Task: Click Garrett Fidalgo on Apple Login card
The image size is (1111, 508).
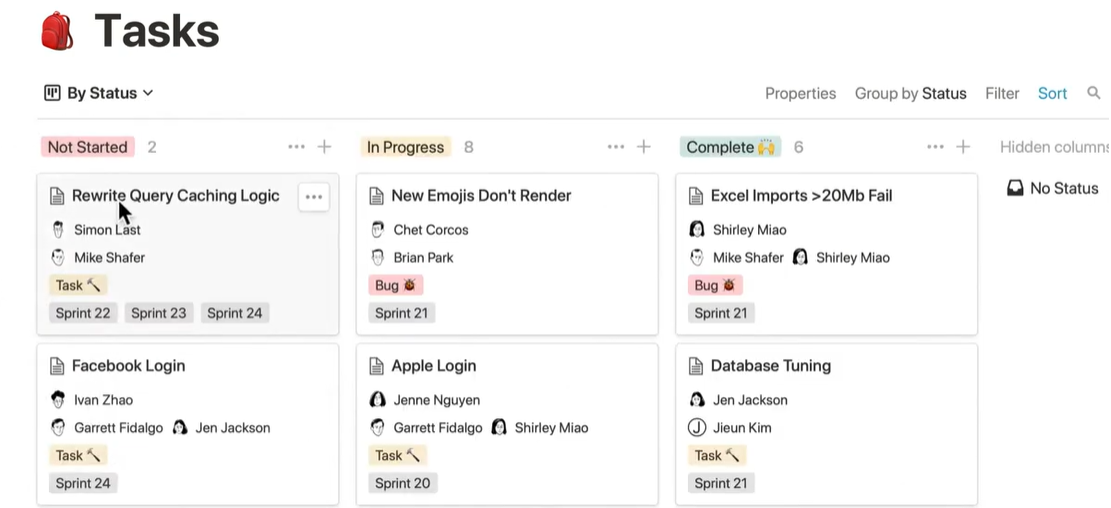Action: (x=426, y=427)
